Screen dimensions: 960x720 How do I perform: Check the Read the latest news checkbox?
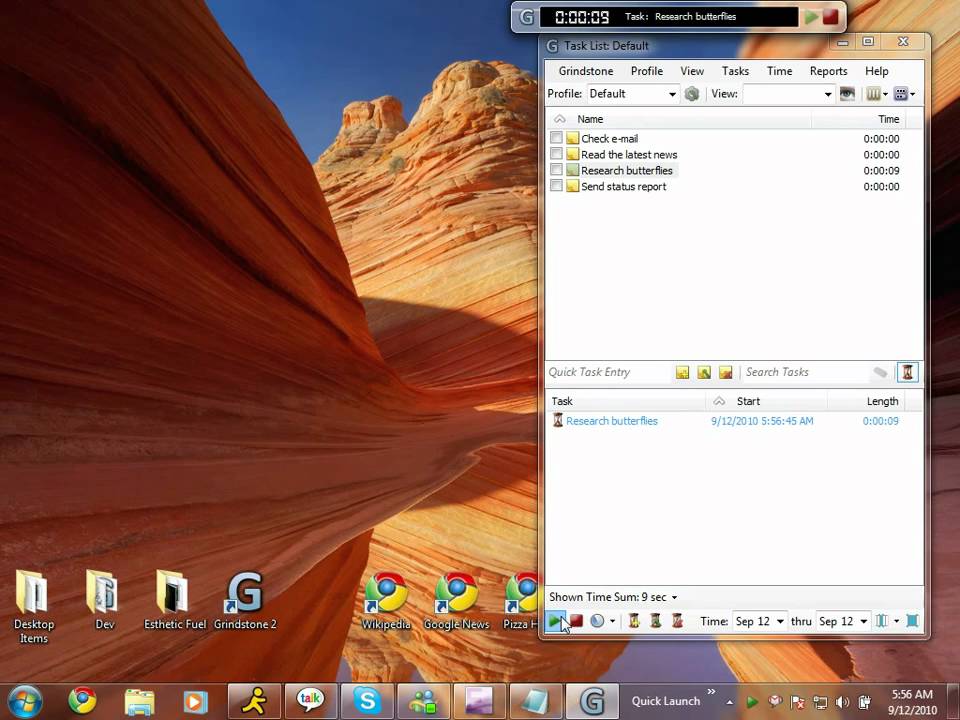[x=556, y=153]
